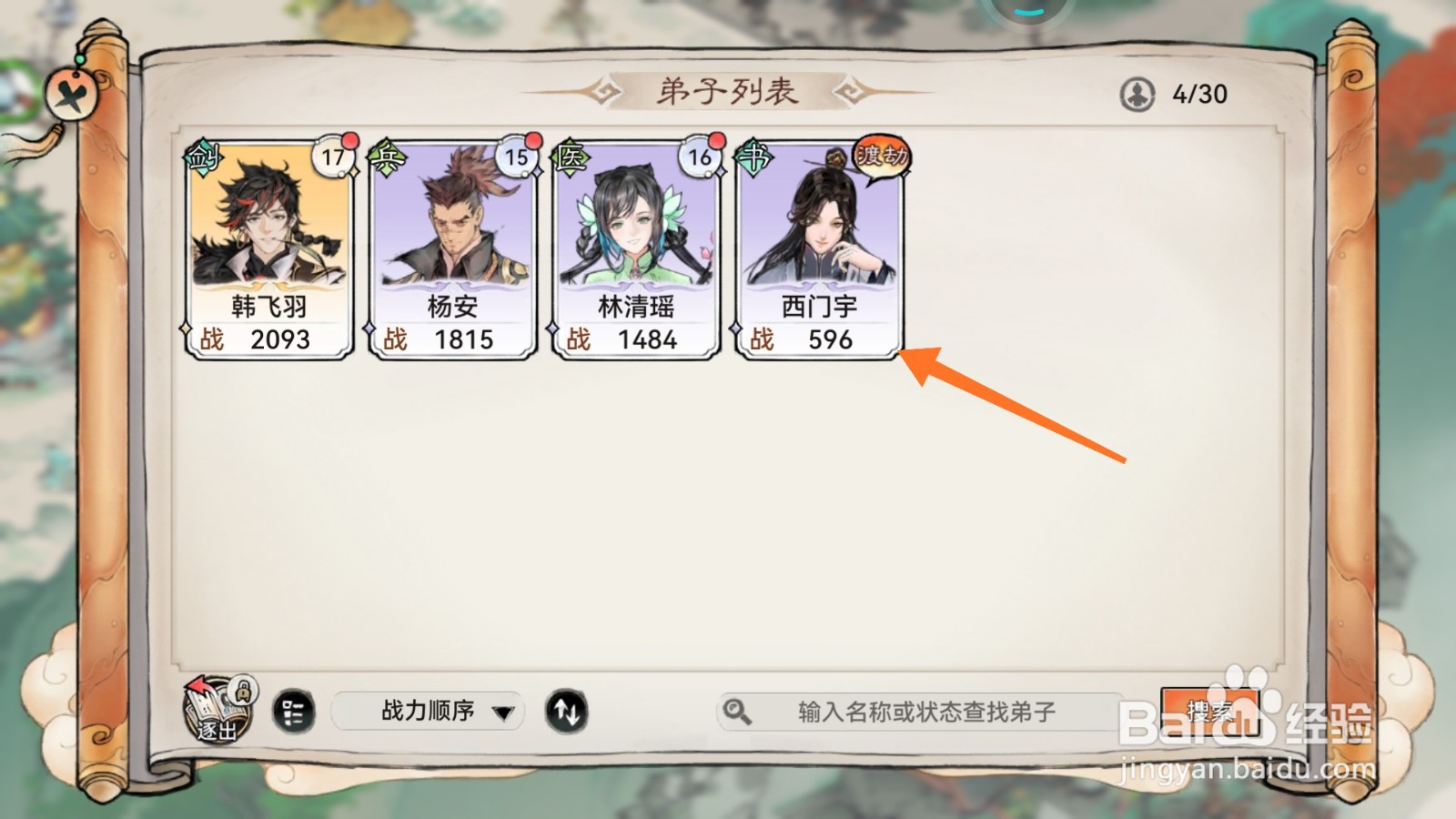Viewport: 1456px width, 819px height.
Task: Click the level 17 badge on 韩飞羽
Action: 333,157
